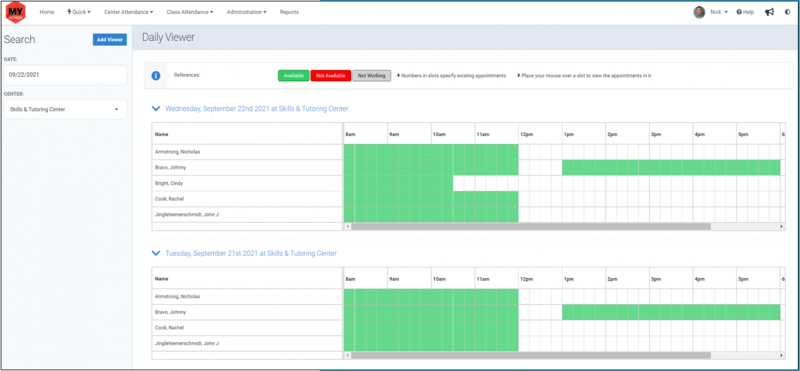This screenshot has width=800, height=371.
Task: Click the Wednesday schedule scrollbar right arrow
Action: [782, 227]
